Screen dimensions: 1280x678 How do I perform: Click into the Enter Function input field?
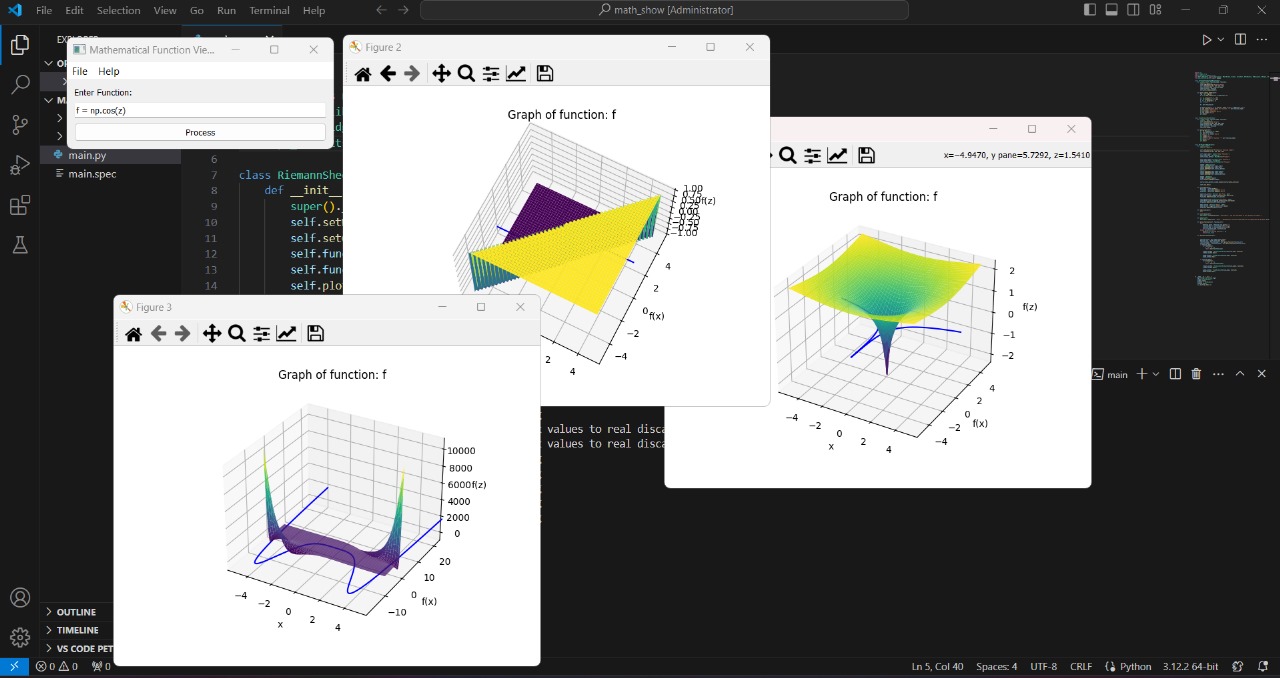click(200, 110)
